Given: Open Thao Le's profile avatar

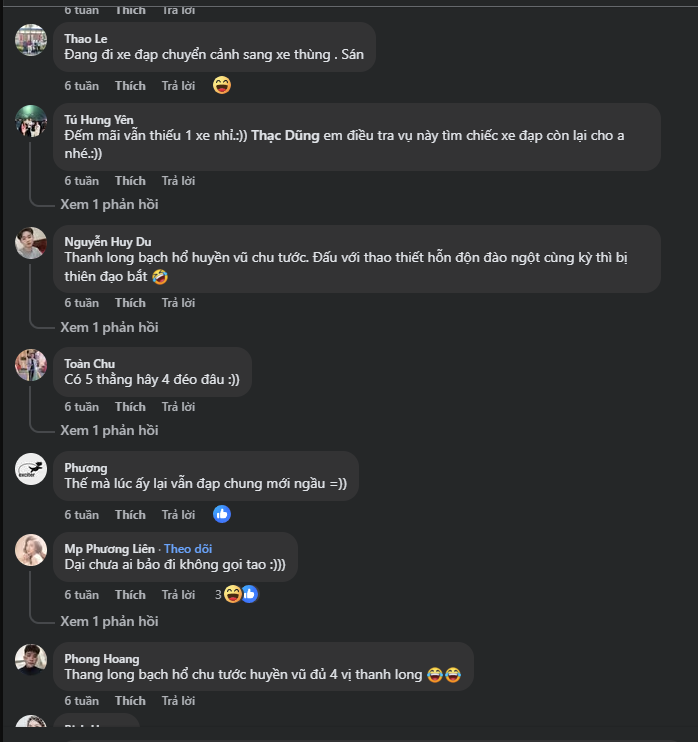Looking at the screenshot, I should [31, 40].
